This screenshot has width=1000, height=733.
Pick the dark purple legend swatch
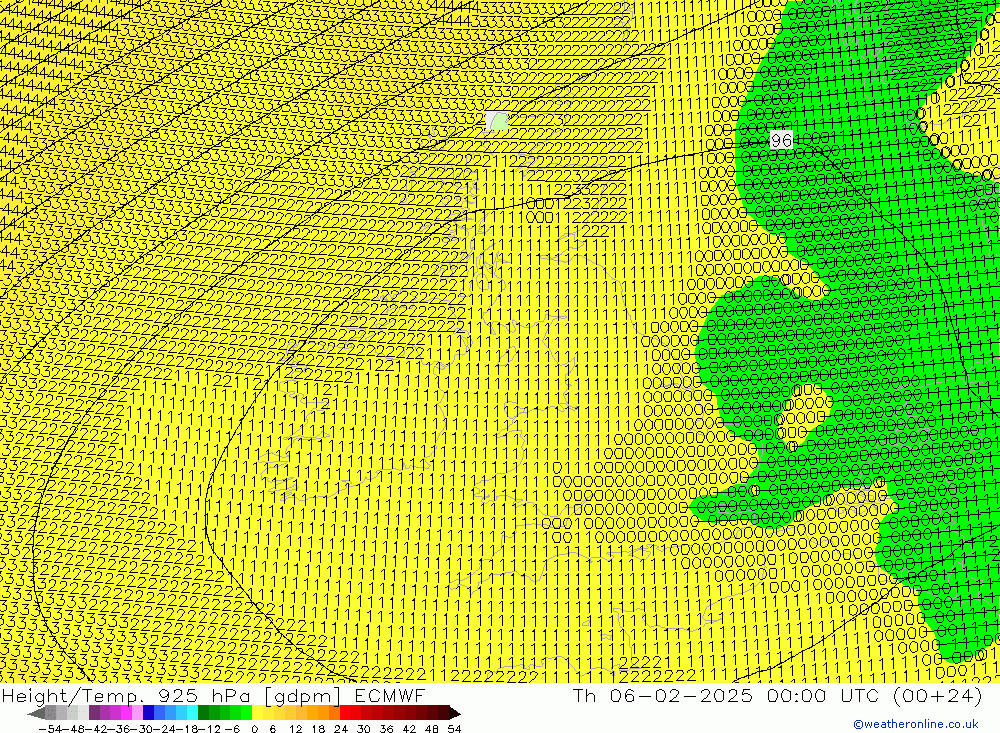(94, 713)
